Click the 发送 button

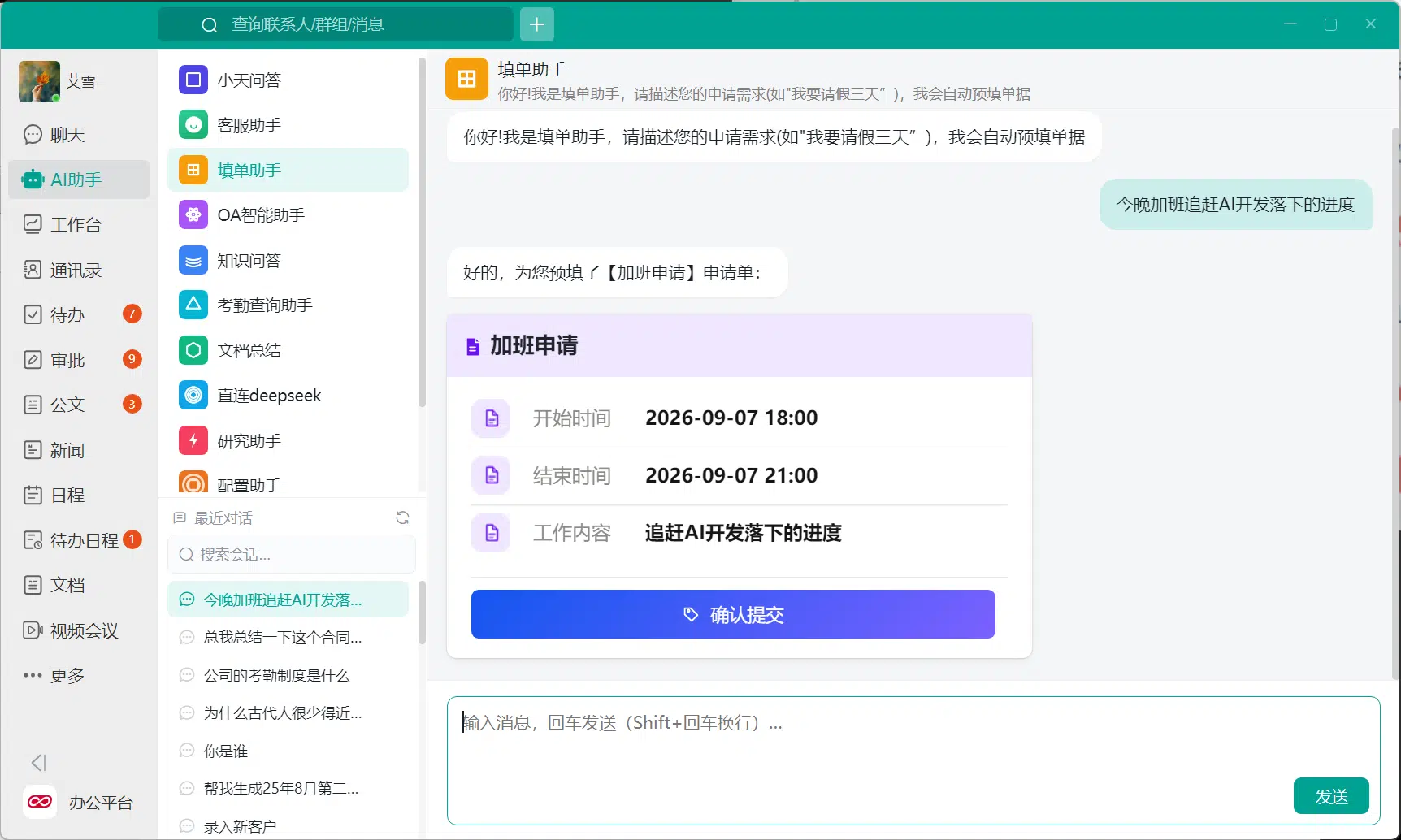[x=1331, y=796]
